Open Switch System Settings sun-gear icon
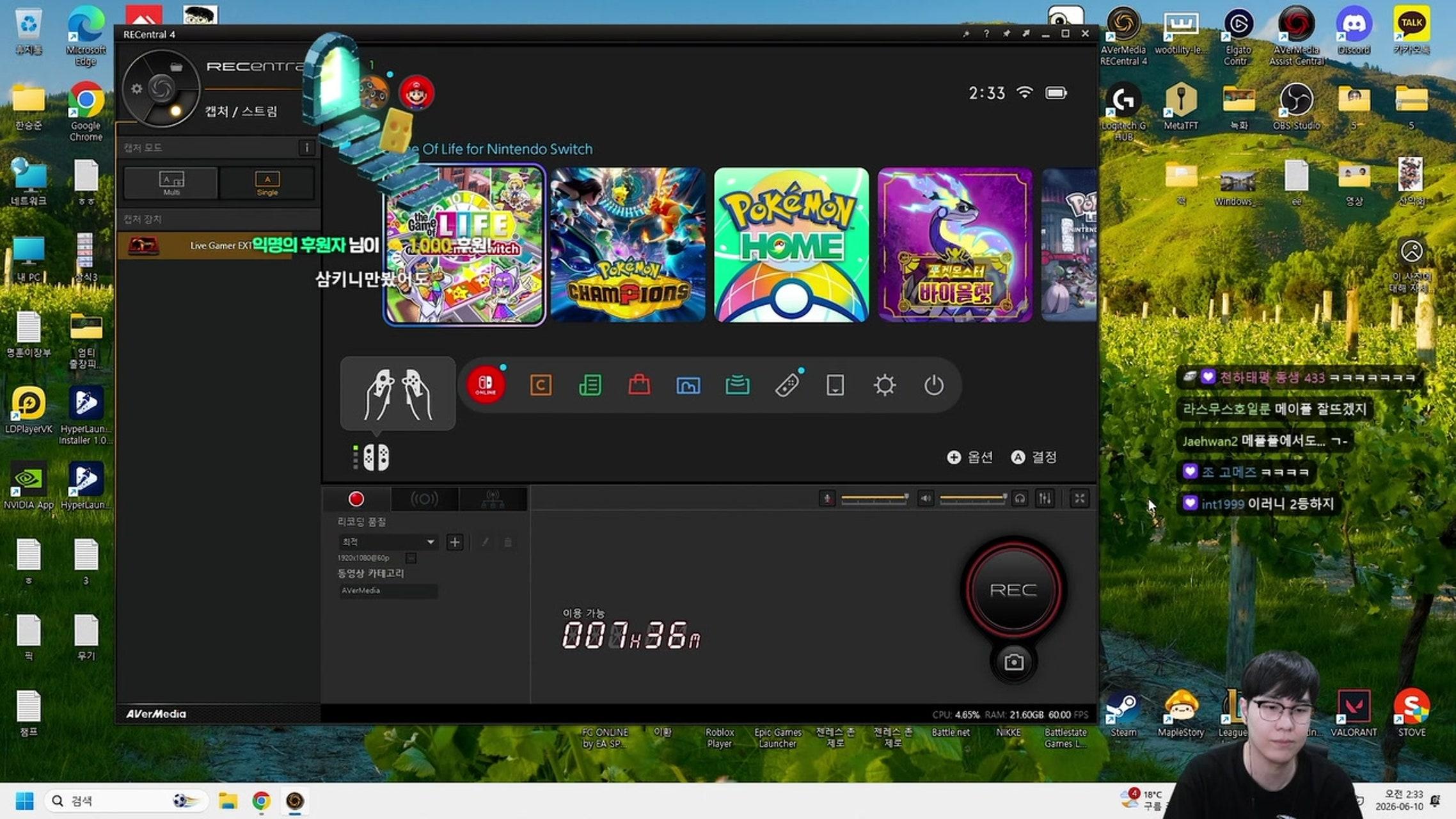 pyautogui.click(x=885, y=385)
